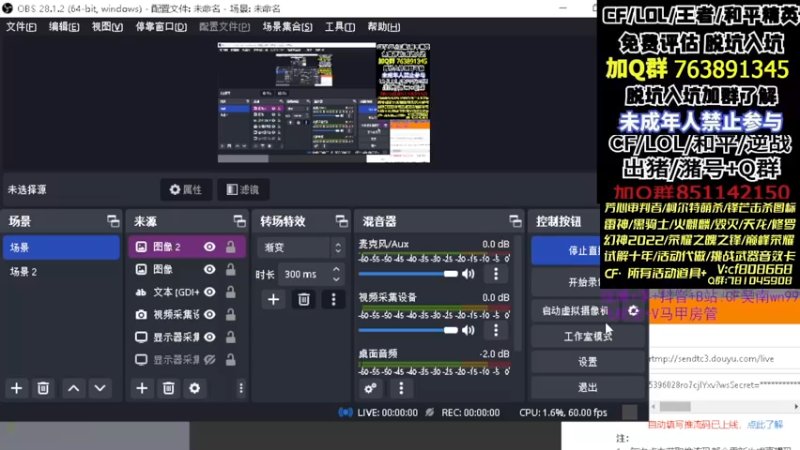The height and width of the screenshot is (450, 800).
Task: Open the 视图(V) menu
Action: click(107, 27)
